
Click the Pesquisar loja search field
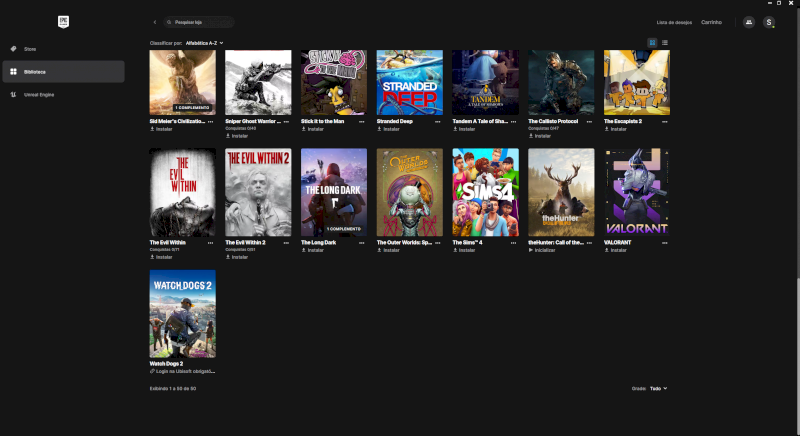click(x=203, y=21)
